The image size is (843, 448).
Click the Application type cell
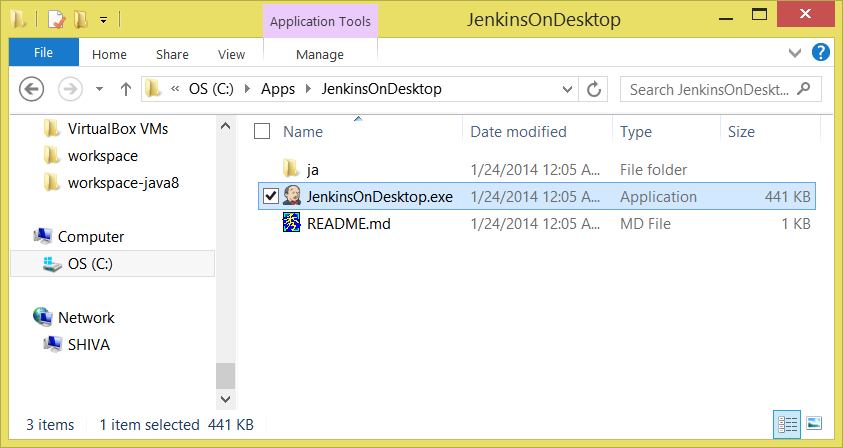click(658, 197)
